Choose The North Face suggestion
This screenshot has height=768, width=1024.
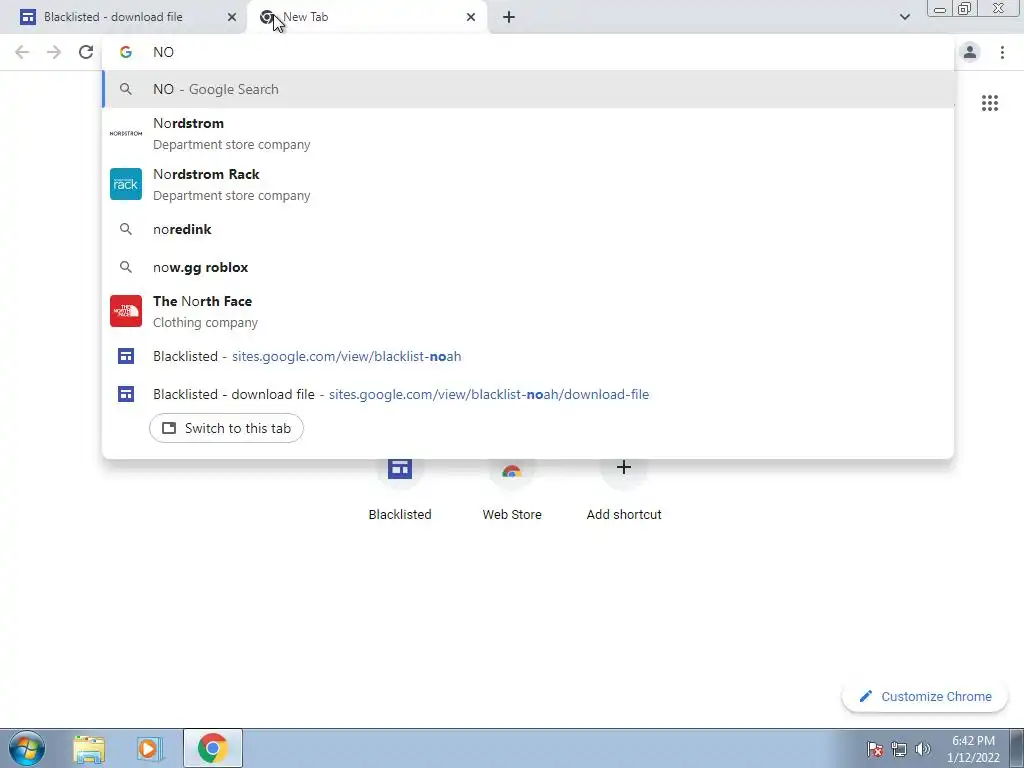tap(528, 311)
